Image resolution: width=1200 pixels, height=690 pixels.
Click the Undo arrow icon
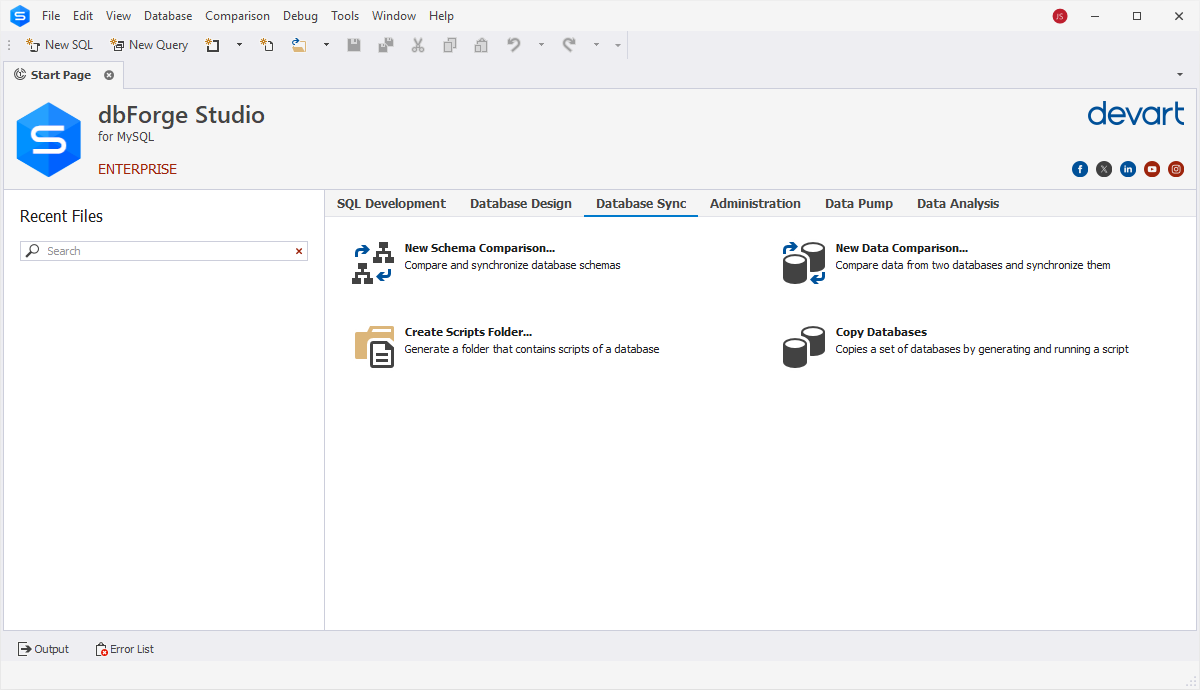point(514,45)
